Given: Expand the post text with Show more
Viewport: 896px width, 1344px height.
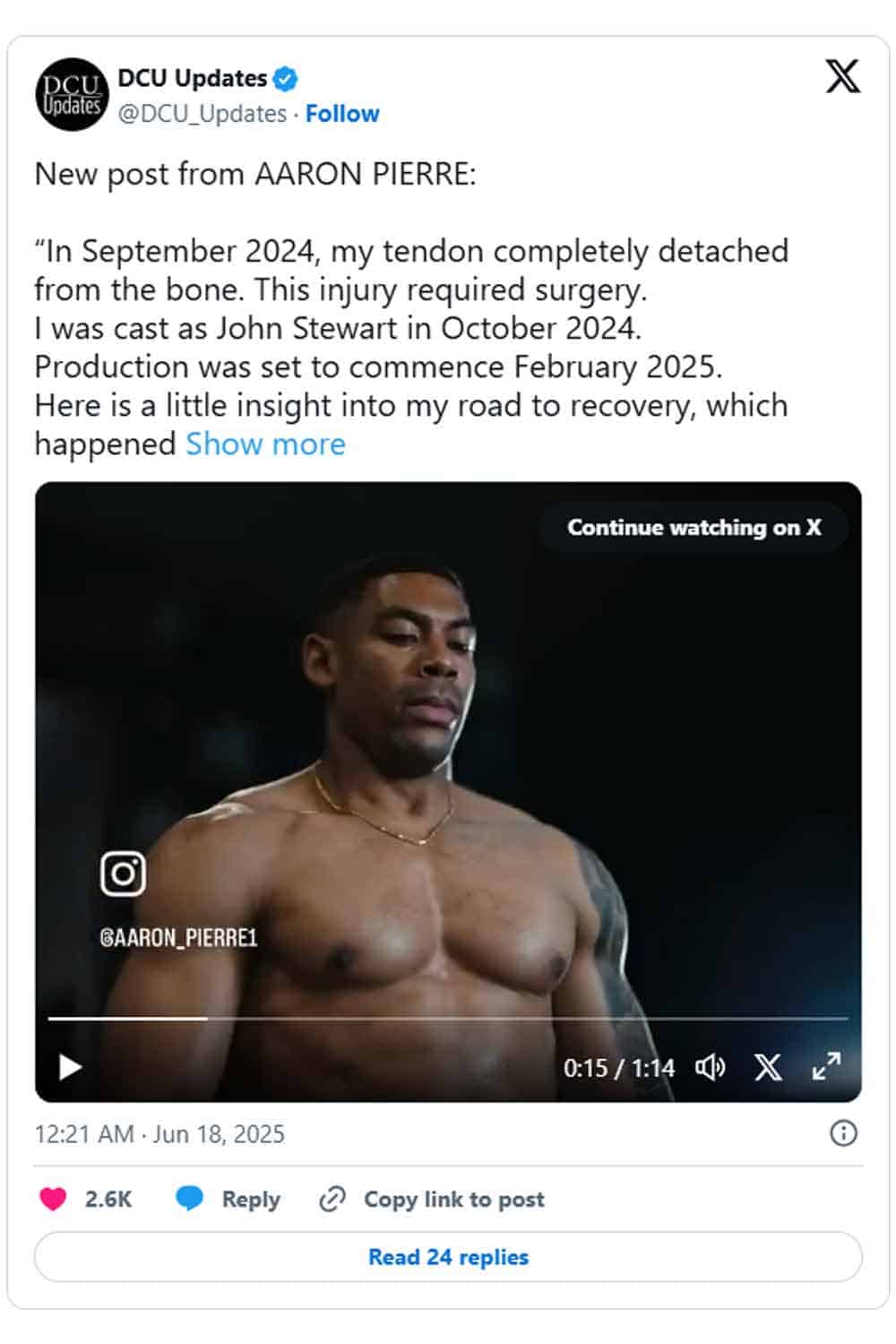Looking at the screenshot, I should (x=265, y=444).
